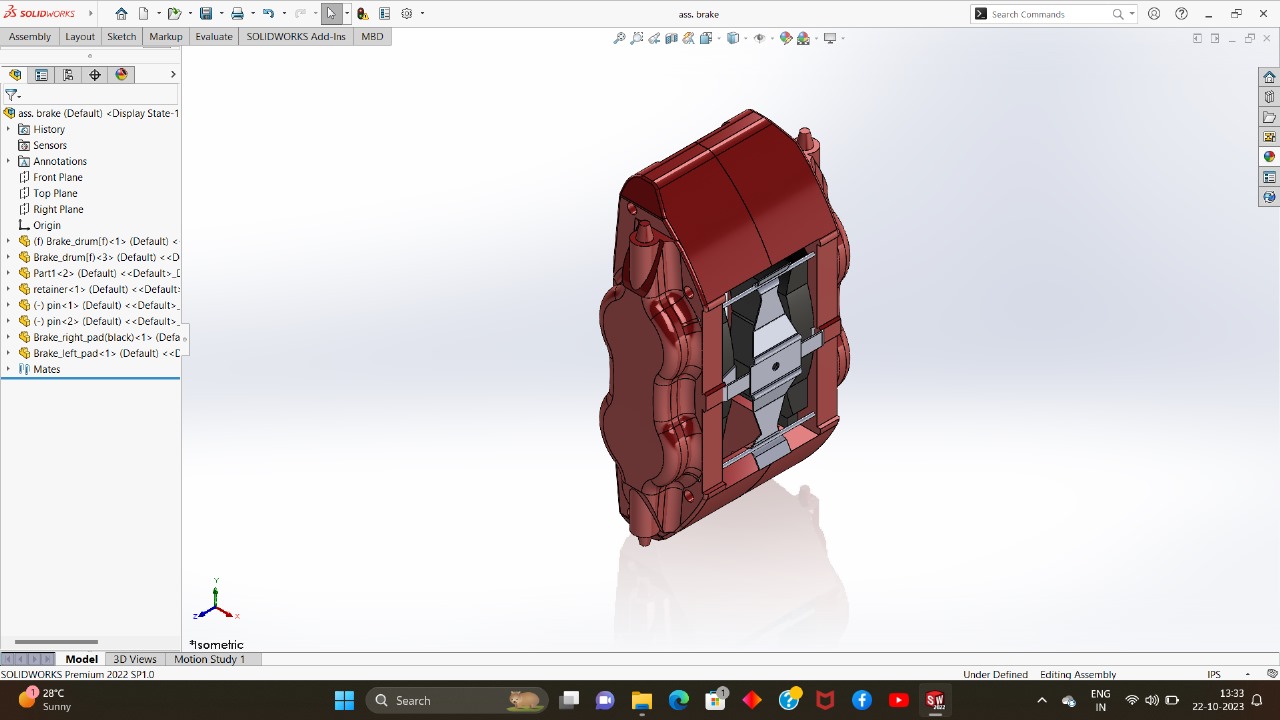This screenshot has height=720, width=1280.
Task: Toggle Hide/Show Items eye icon
Action: tap(759, 38)
